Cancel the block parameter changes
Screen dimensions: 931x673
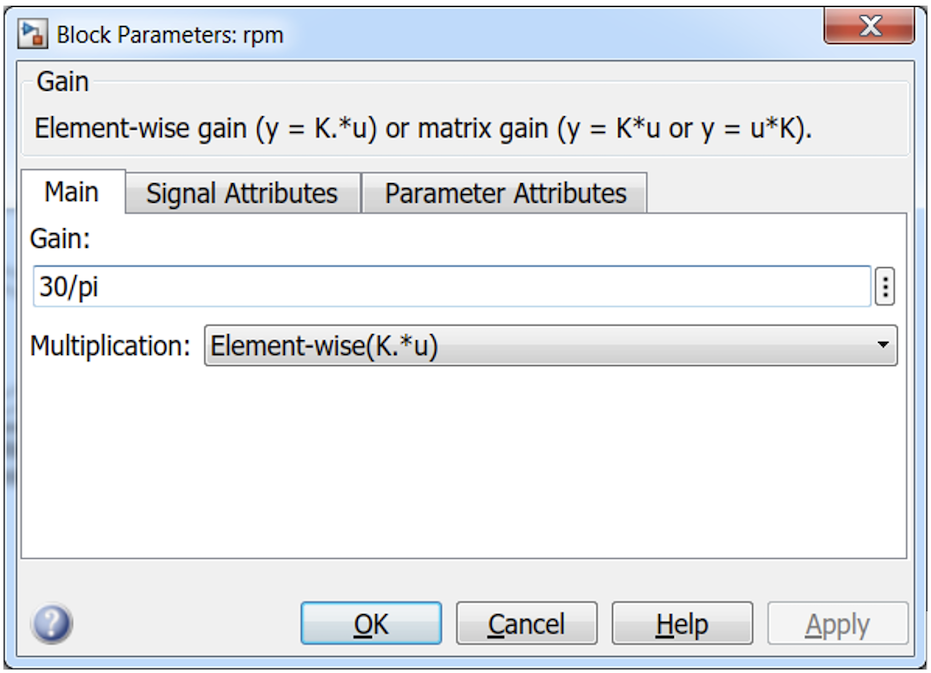point(526,624)
